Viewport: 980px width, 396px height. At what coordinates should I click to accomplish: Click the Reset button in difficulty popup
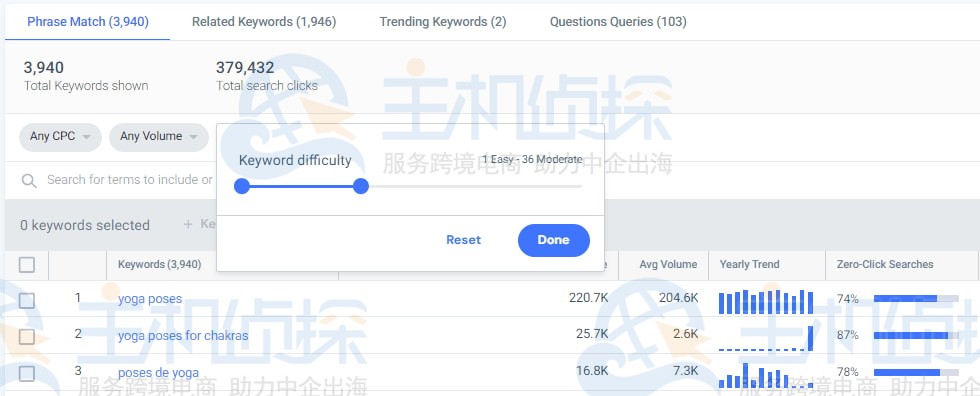tap(464, 240)
